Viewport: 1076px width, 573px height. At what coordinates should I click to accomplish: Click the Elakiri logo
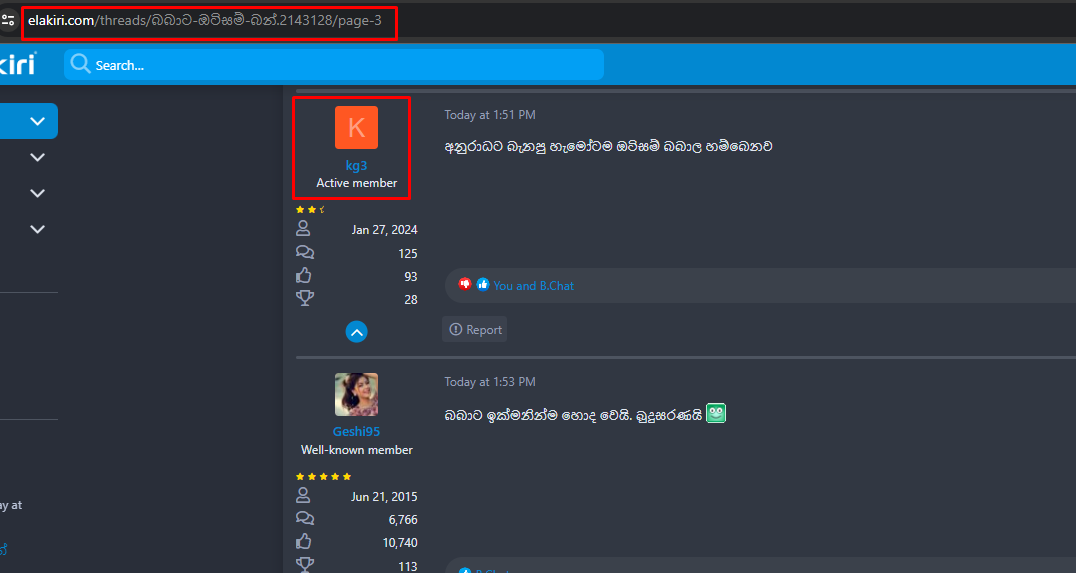coord(18,64)
